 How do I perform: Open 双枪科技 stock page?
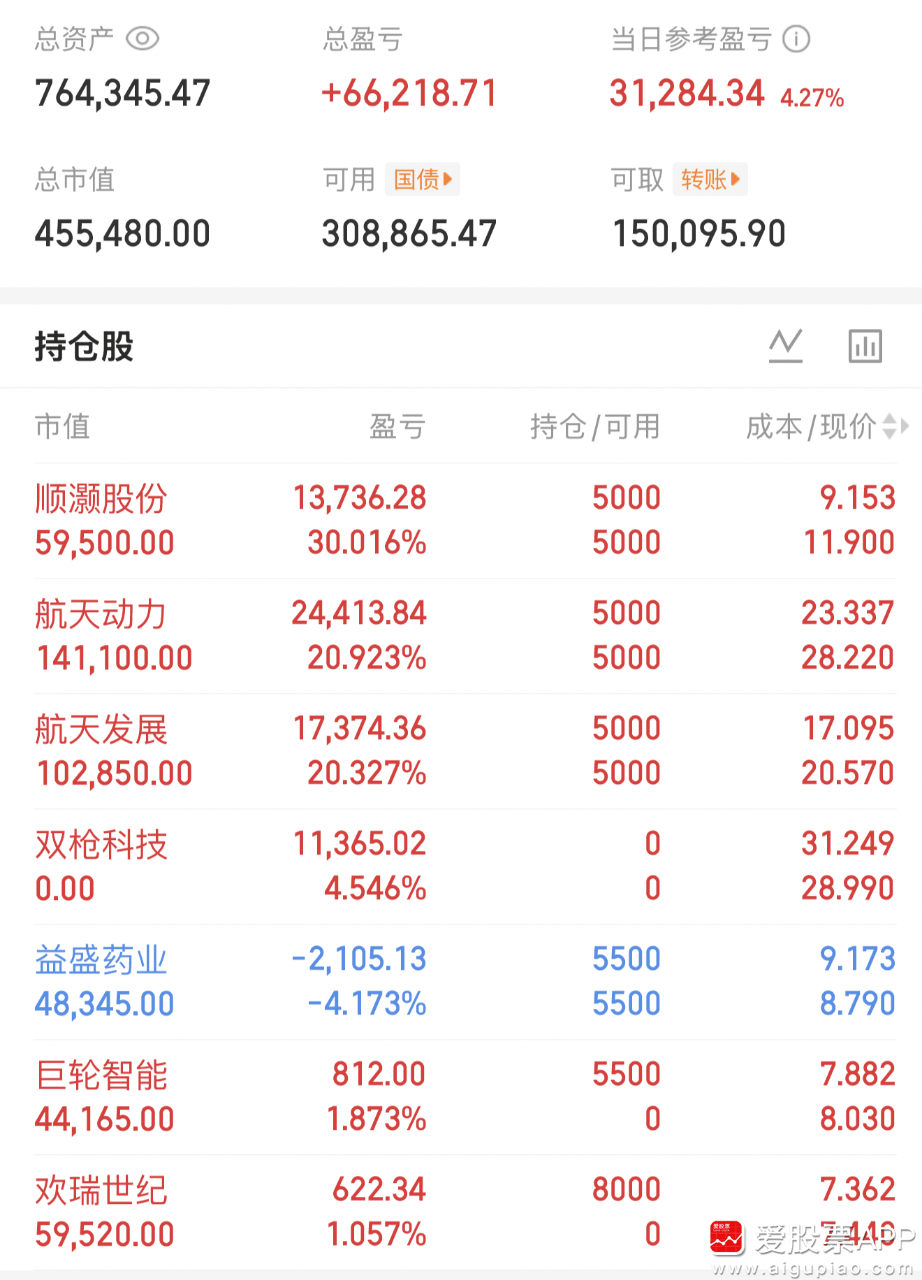tap(101, 845)
